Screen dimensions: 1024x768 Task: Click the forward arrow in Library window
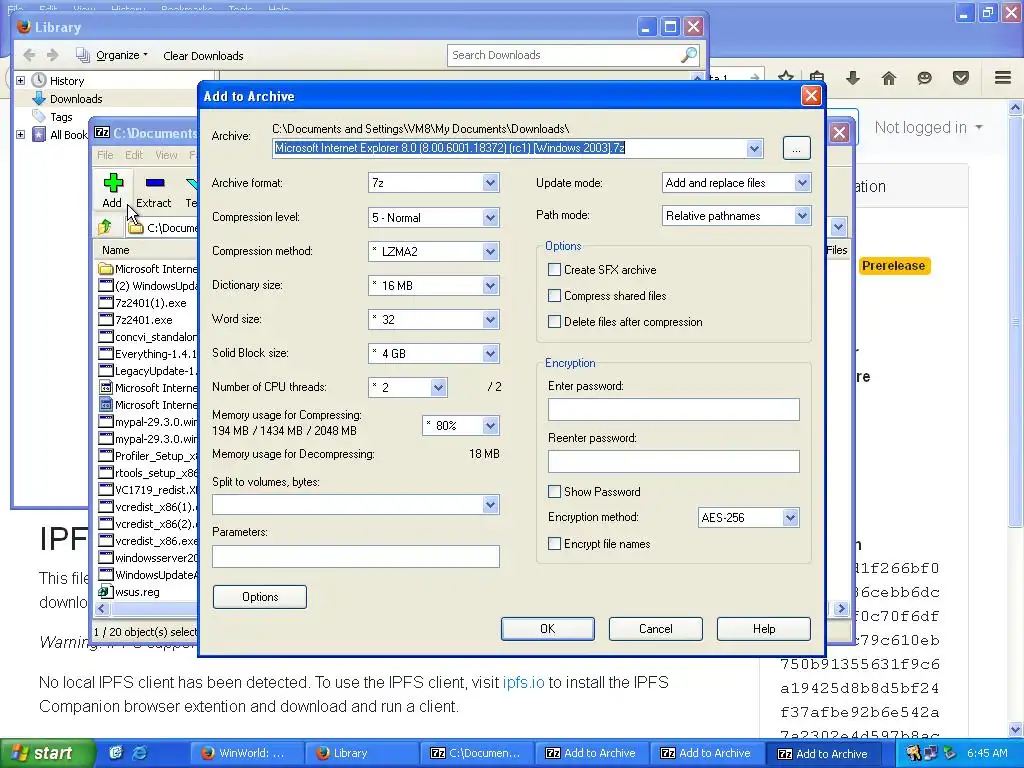coord(53,55)
